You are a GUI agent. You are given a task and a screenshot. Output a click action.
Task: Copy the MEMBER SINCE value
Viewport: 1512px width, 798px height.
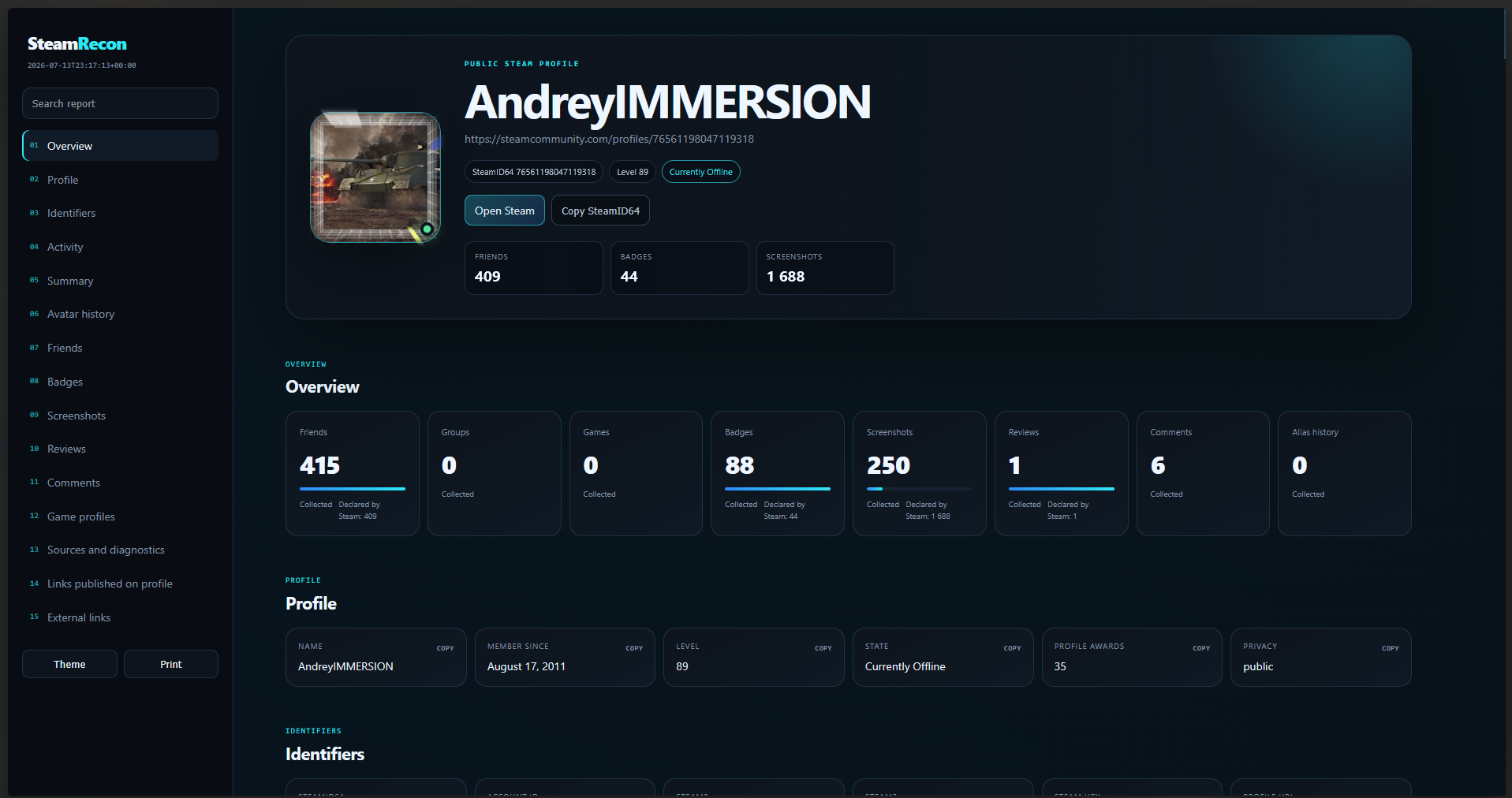[634, 648]
